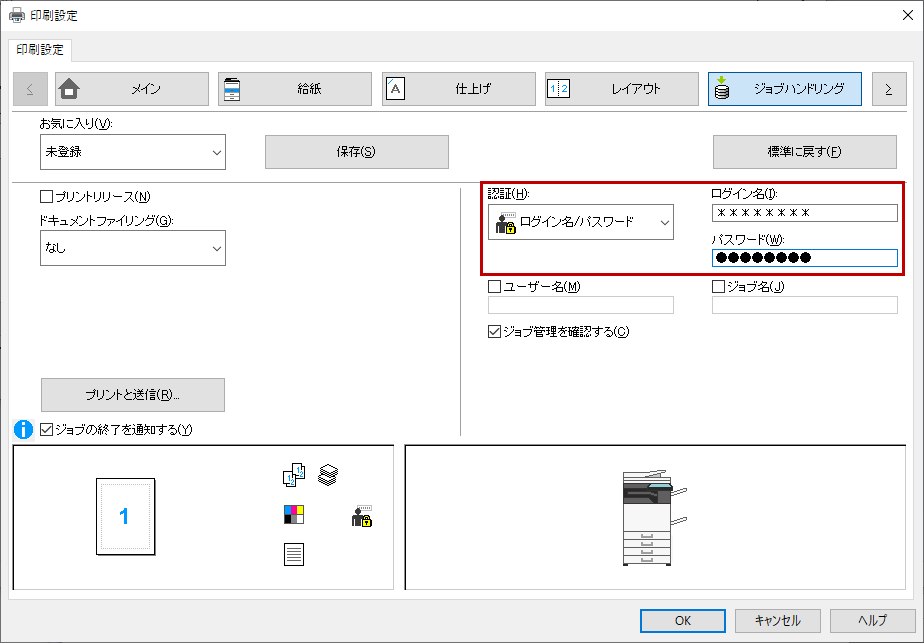Click the 標準に戻す(F) button
The image size is (924, 643).
tap(805, 152)
